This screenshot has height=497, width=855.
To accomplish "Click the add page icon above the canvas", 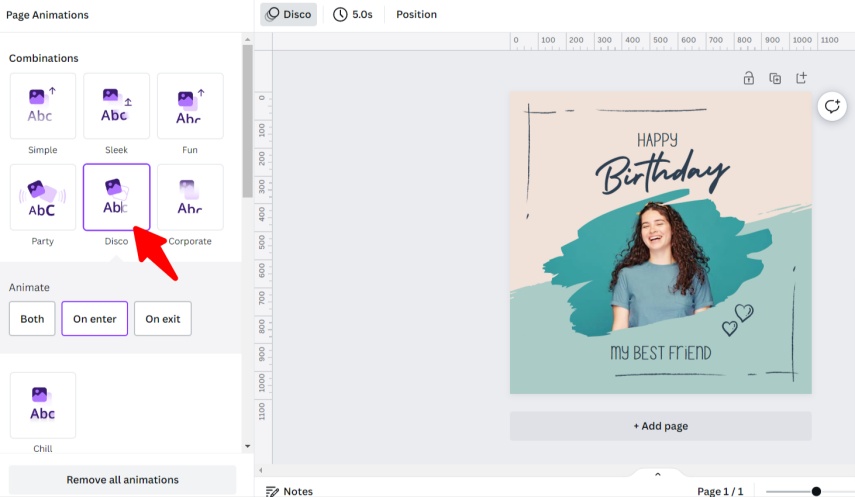I will click(x=801, y=78).
